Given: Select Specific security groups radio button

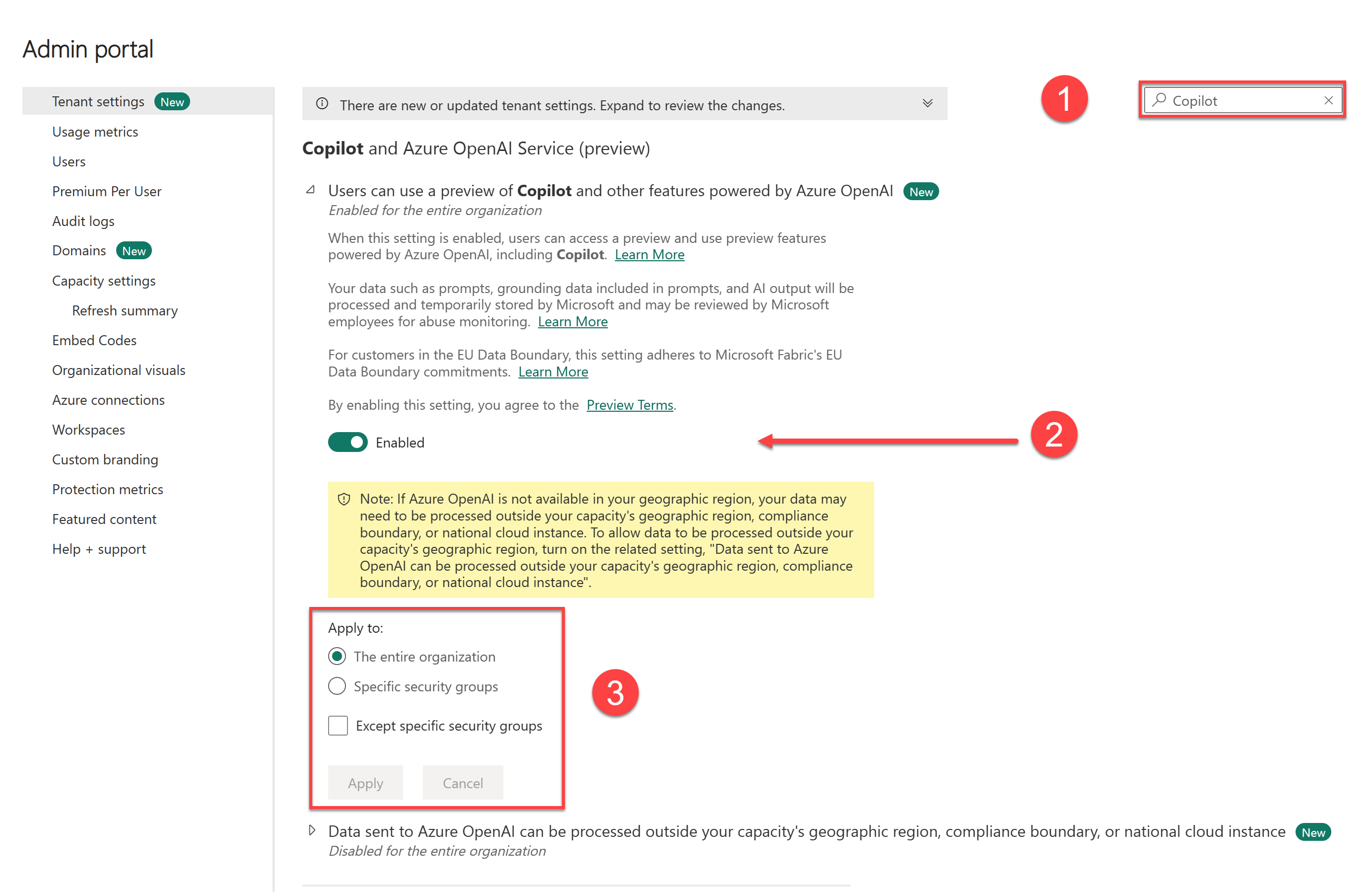Looking at the screenshot, I should point(338,685).
